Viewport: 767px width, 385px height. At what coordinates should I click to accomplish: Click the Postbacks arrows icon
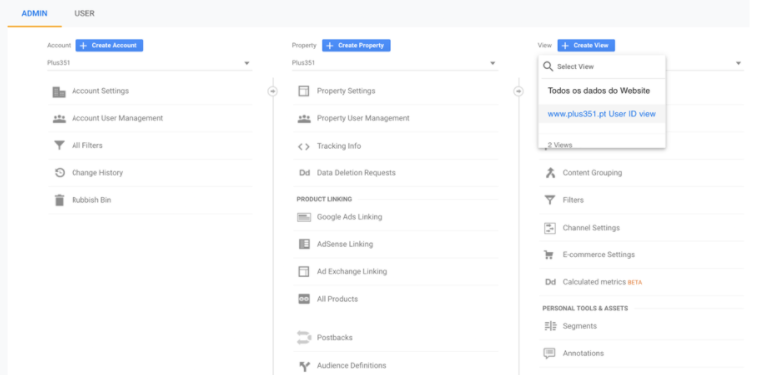304,338
